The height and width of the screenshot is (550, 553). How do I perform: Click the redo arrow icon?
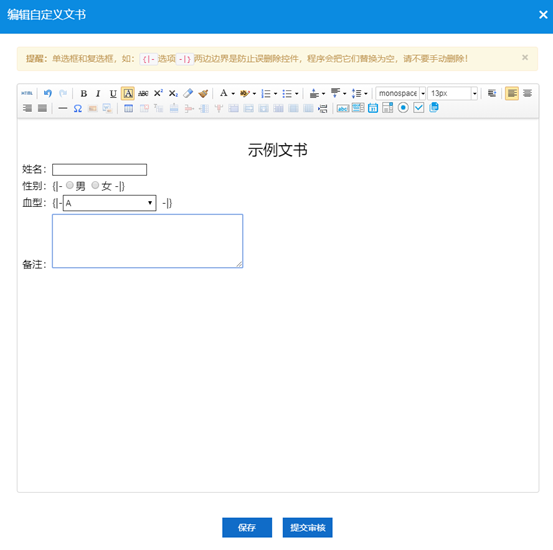(x=63, y=93)
